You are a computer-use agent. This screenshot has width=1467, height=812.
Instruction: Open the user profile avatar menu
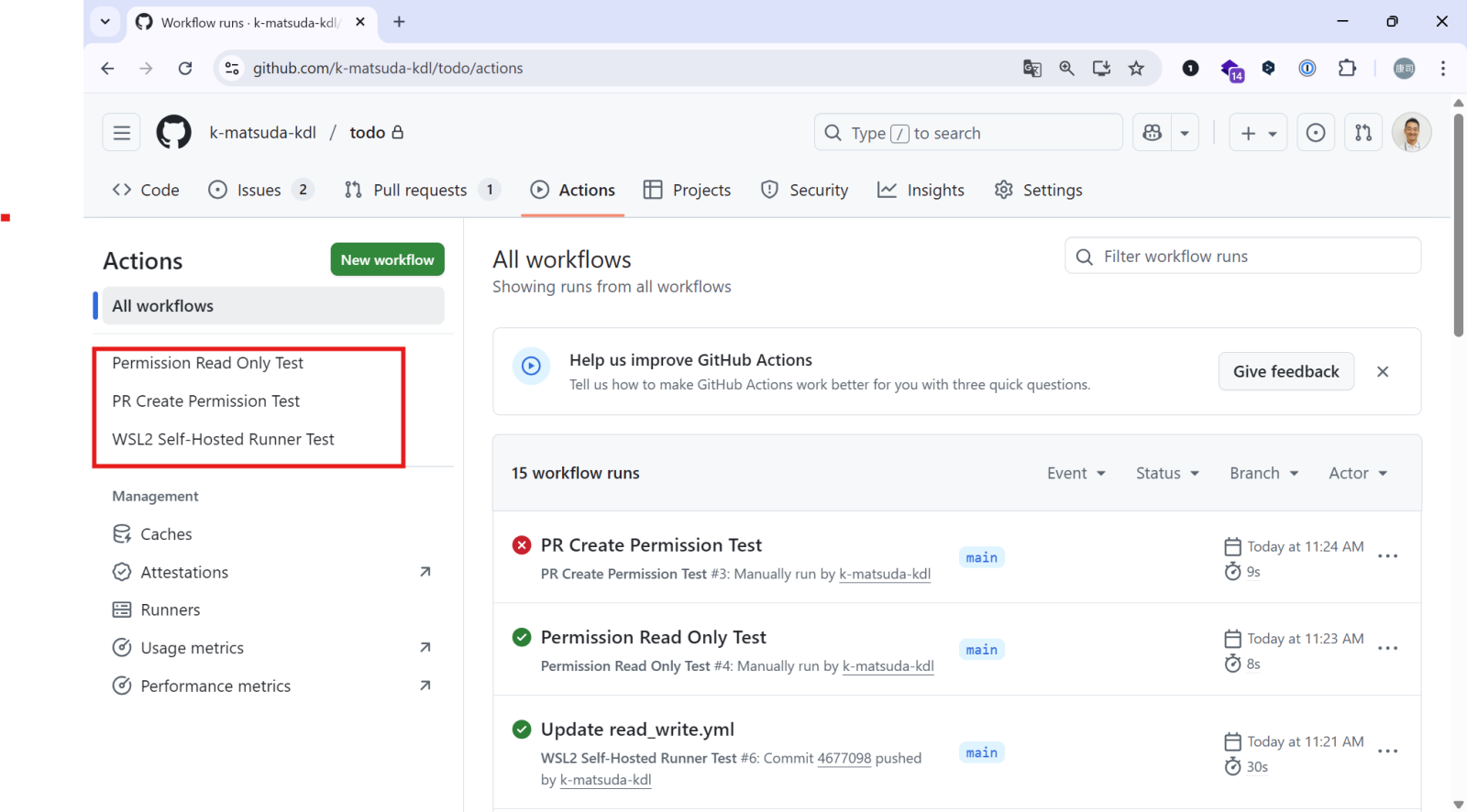(x=1411, y=133)
